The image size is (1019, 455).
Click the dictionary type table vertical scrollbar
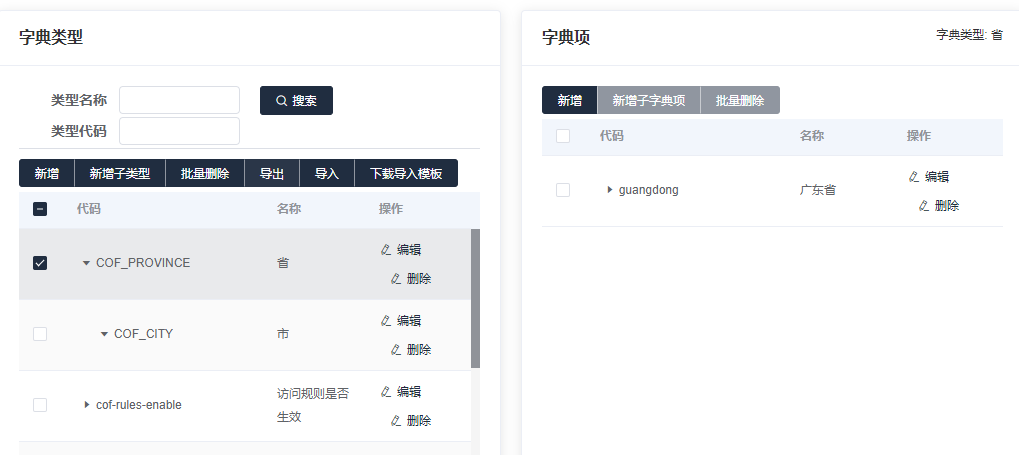pos(475,298)
